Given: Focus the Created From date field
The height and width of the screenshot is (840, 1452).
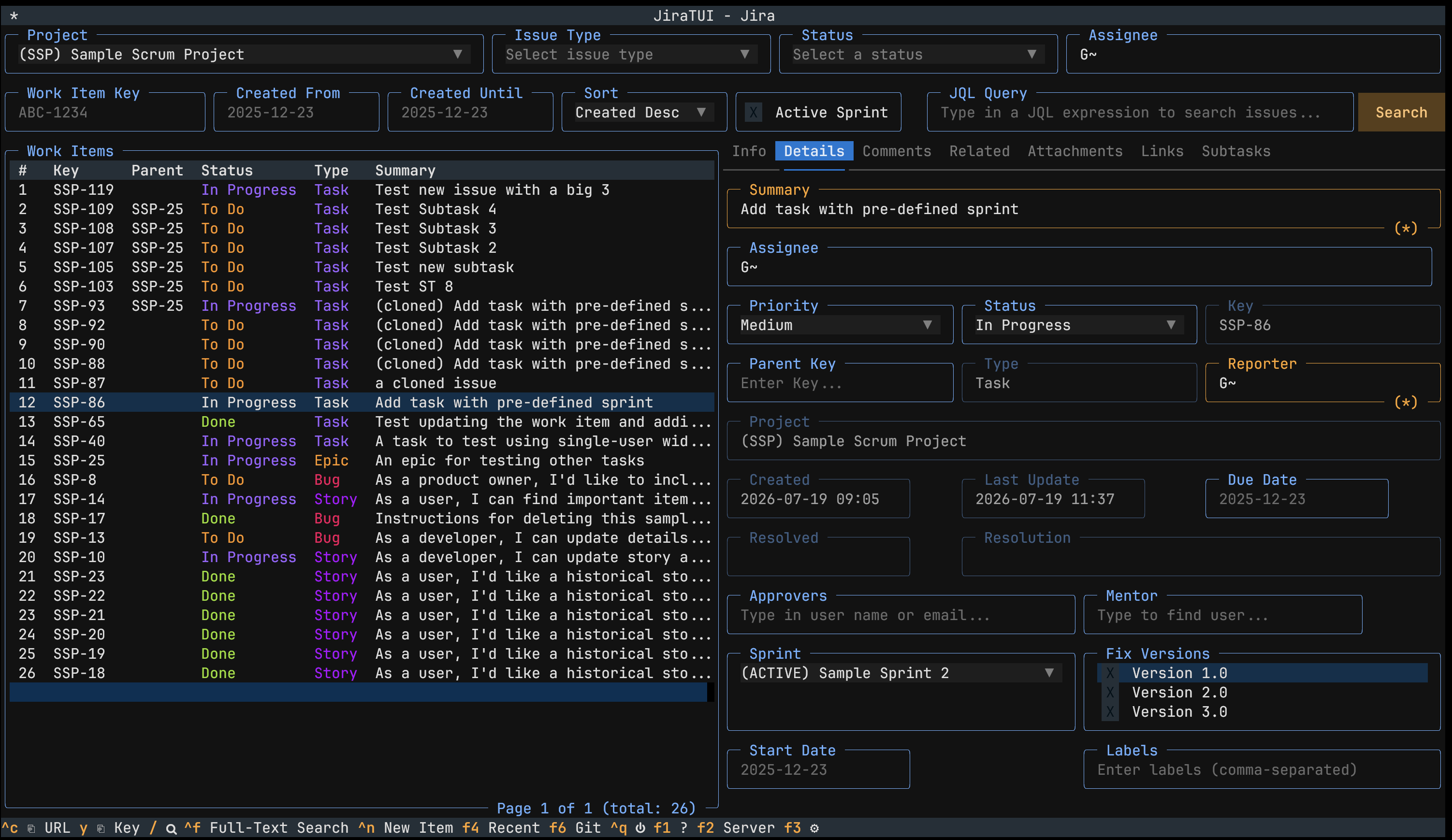Looking at the screenshot, I should (296, 112).
